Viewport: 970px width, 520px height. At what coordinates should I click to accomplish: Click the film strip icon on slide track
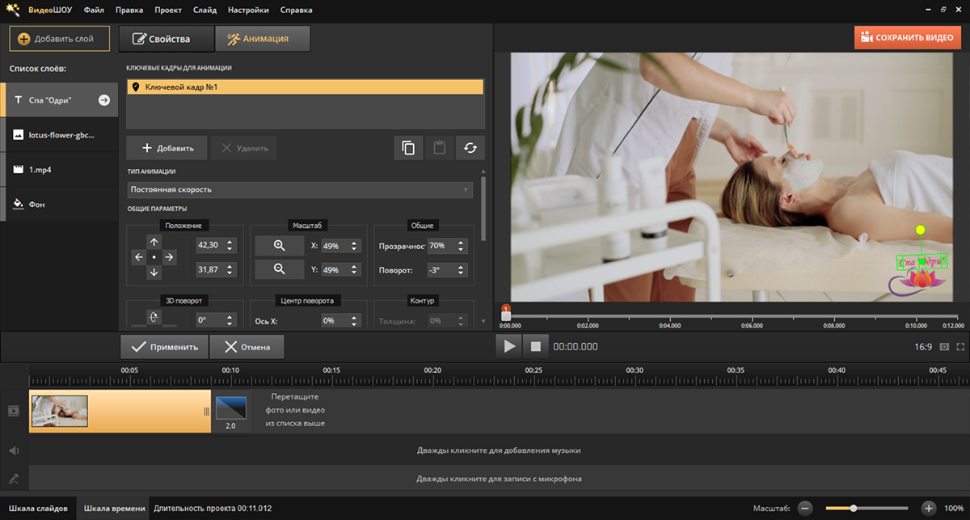coord(14,411)
